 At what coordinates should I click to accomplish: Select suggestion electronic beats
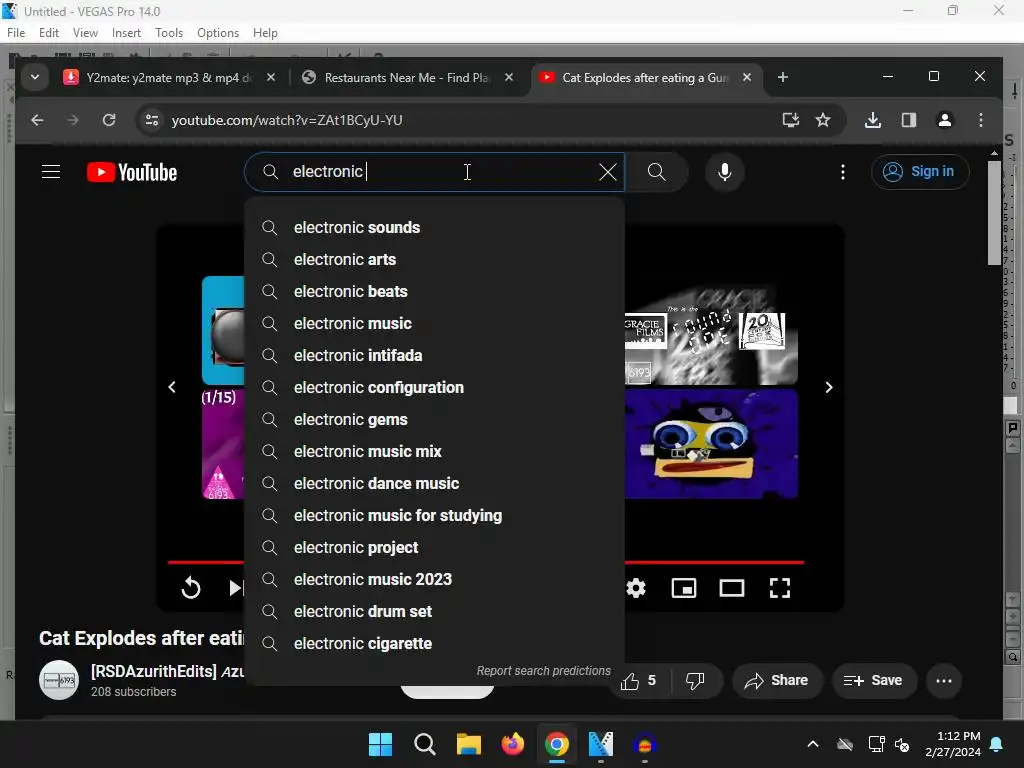(434, 291)
